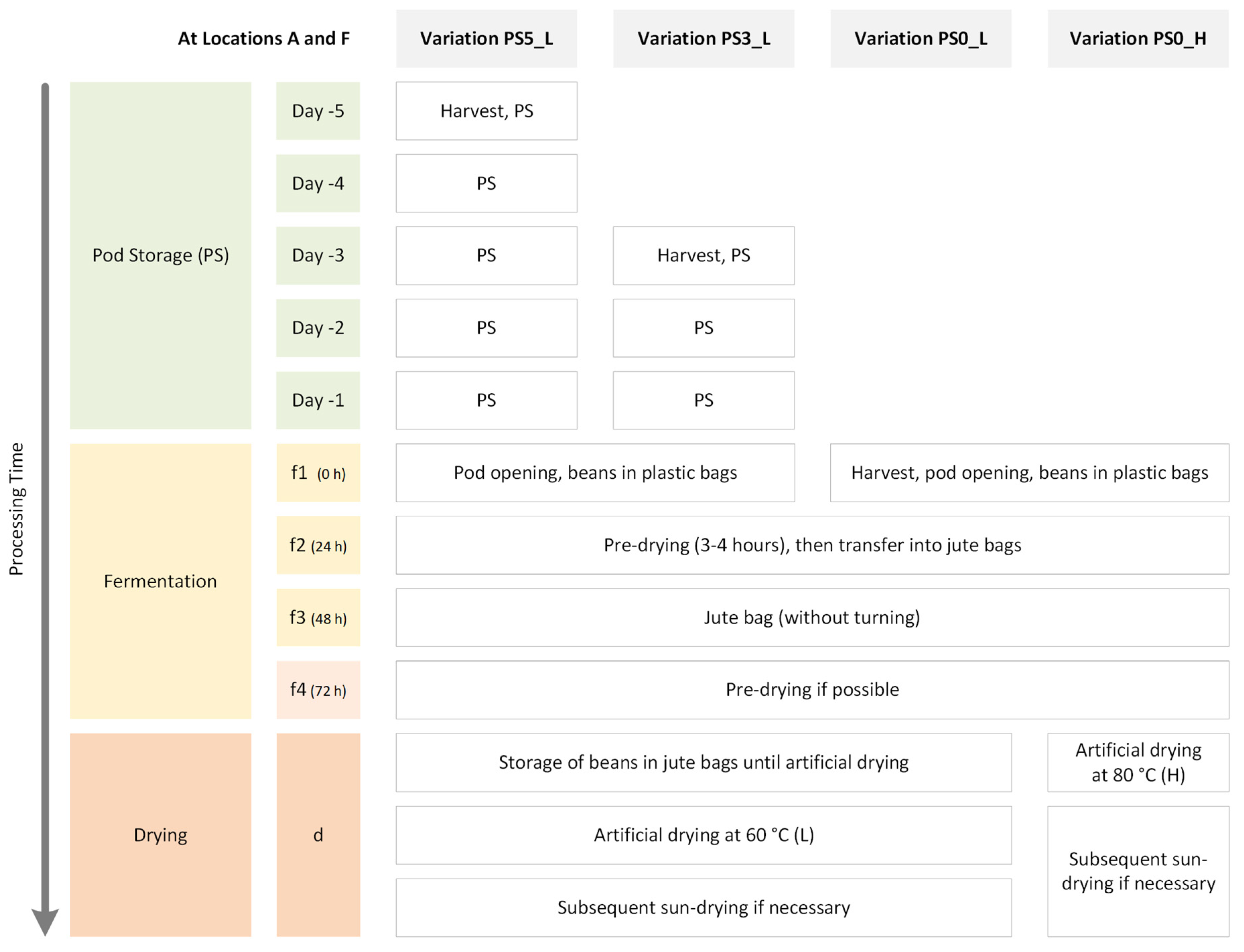Select the Fermentation yellow block
The image size is (1244, 952).
coord(160,581)
